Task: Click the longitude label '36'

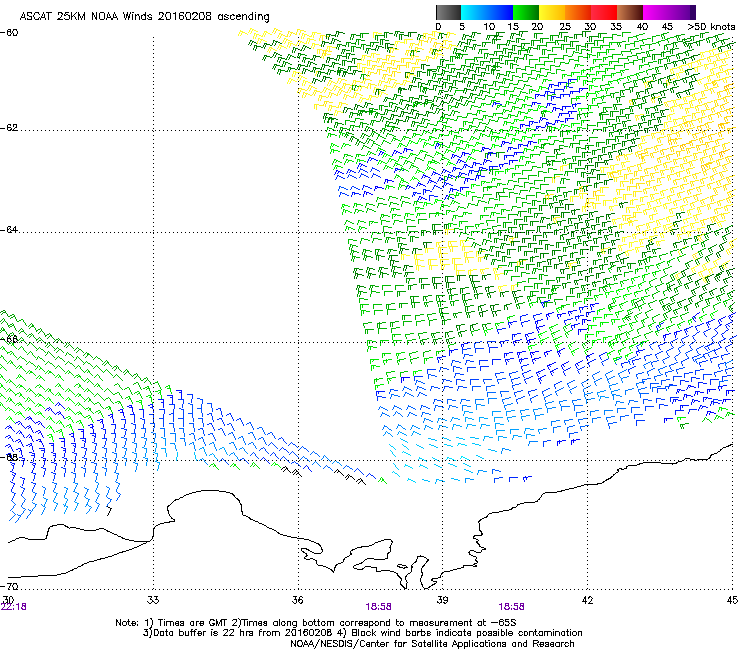Action: pos(298,600)
